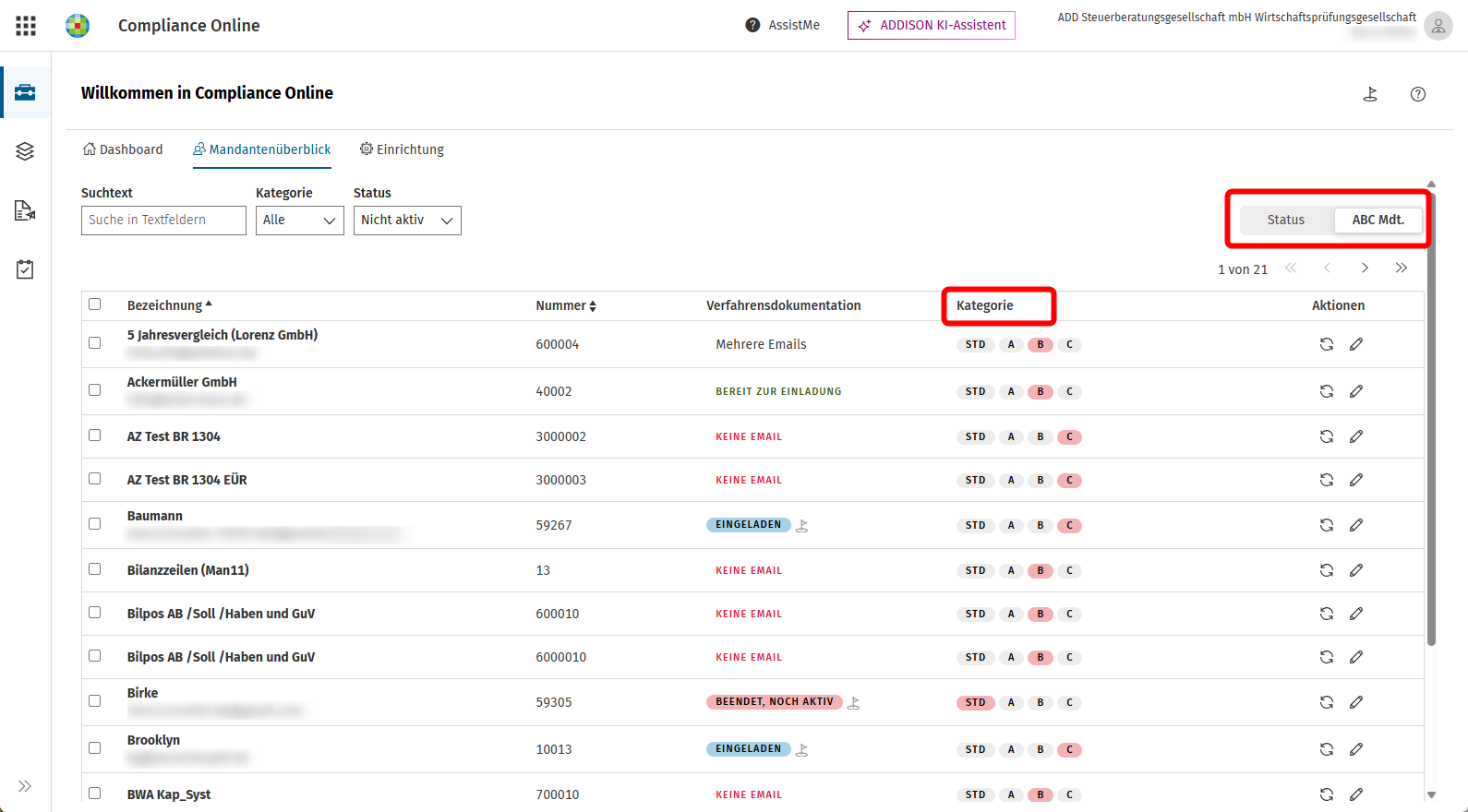Click the Suchtext search field
Image resolution: width=1468 pixels, height=812 pixels.
(163, 221)
